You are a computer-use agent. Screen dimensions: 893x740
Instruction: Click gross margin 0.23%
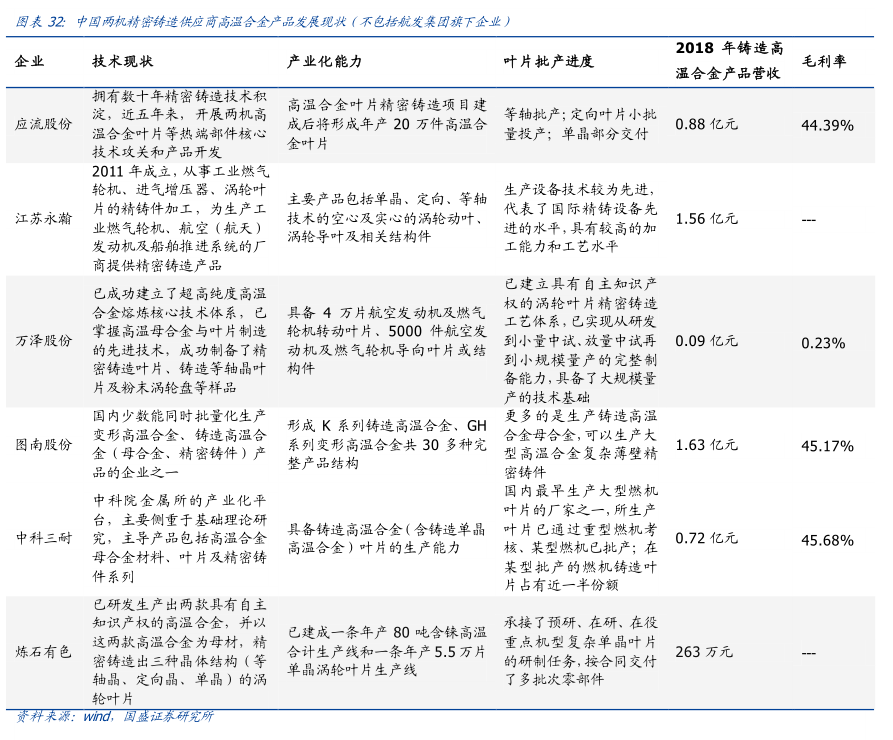tap(824, 343)
